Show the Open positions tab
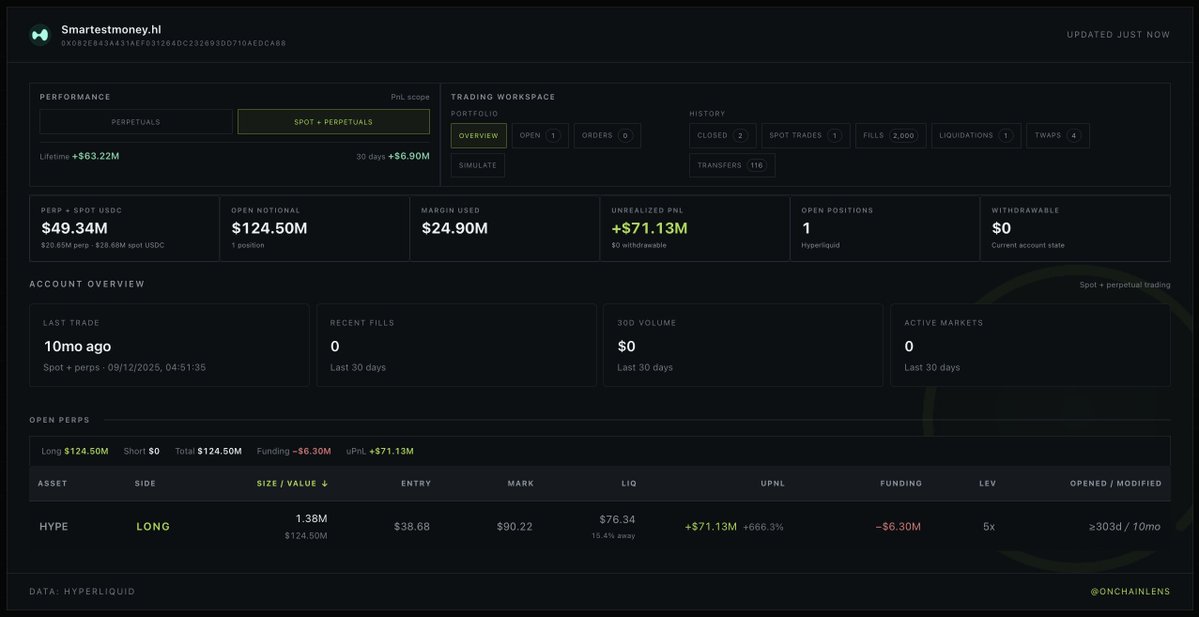The height and width of the screenshot is (617, 1199). [x=540, y=135]
